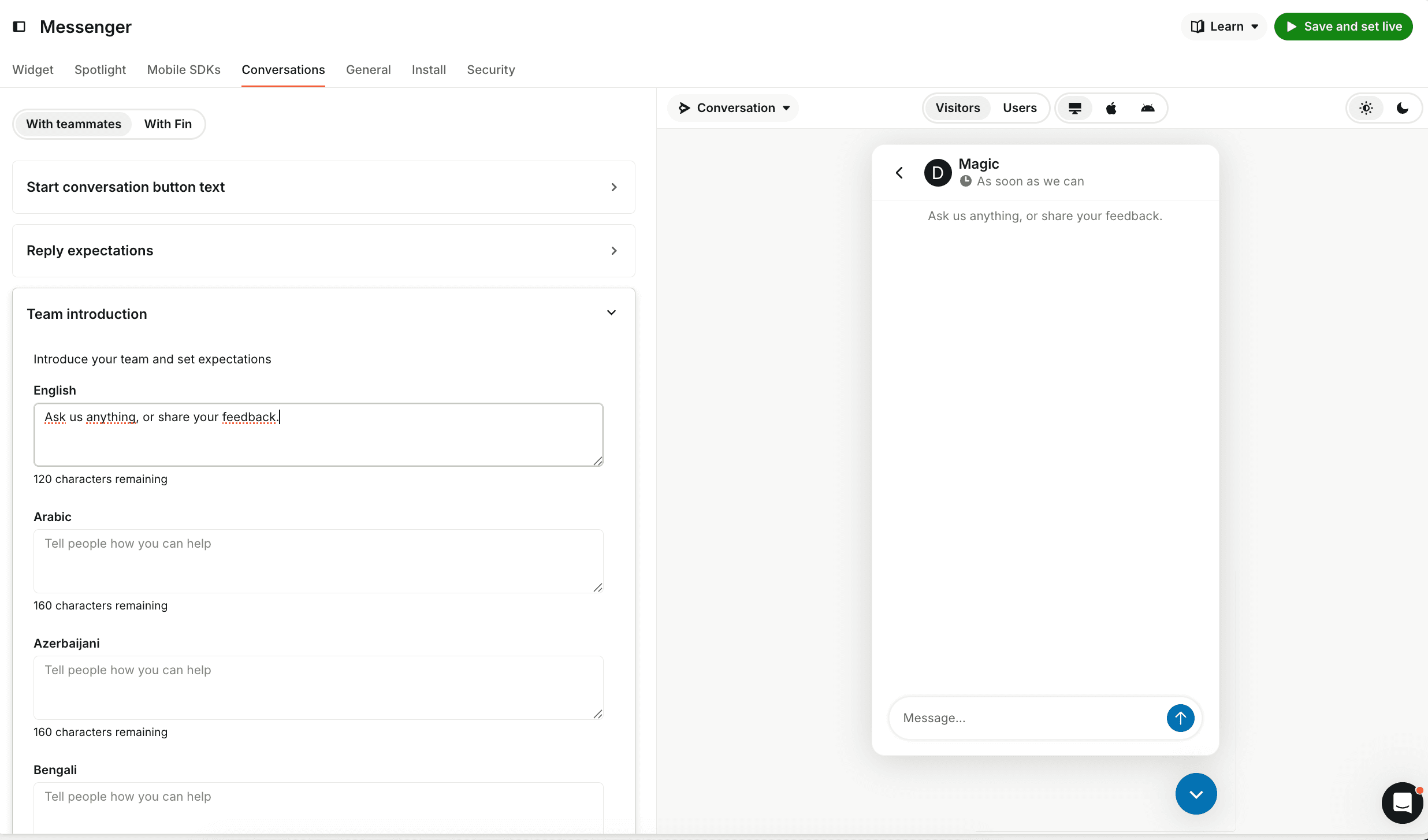Click the send icon in Conversation dropdown

[685, 108]
